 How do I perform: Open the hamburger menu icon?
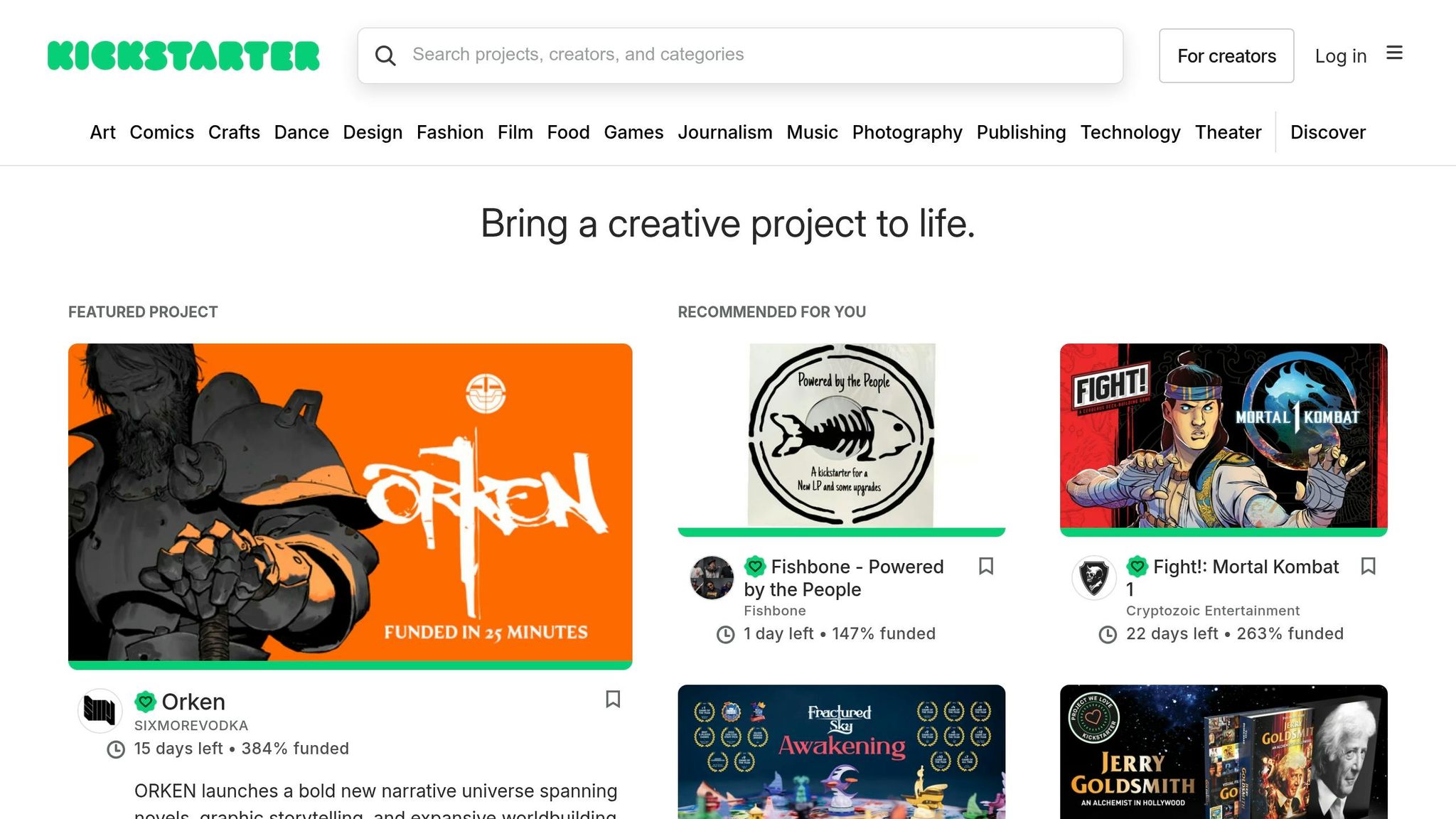[1394, 53]
